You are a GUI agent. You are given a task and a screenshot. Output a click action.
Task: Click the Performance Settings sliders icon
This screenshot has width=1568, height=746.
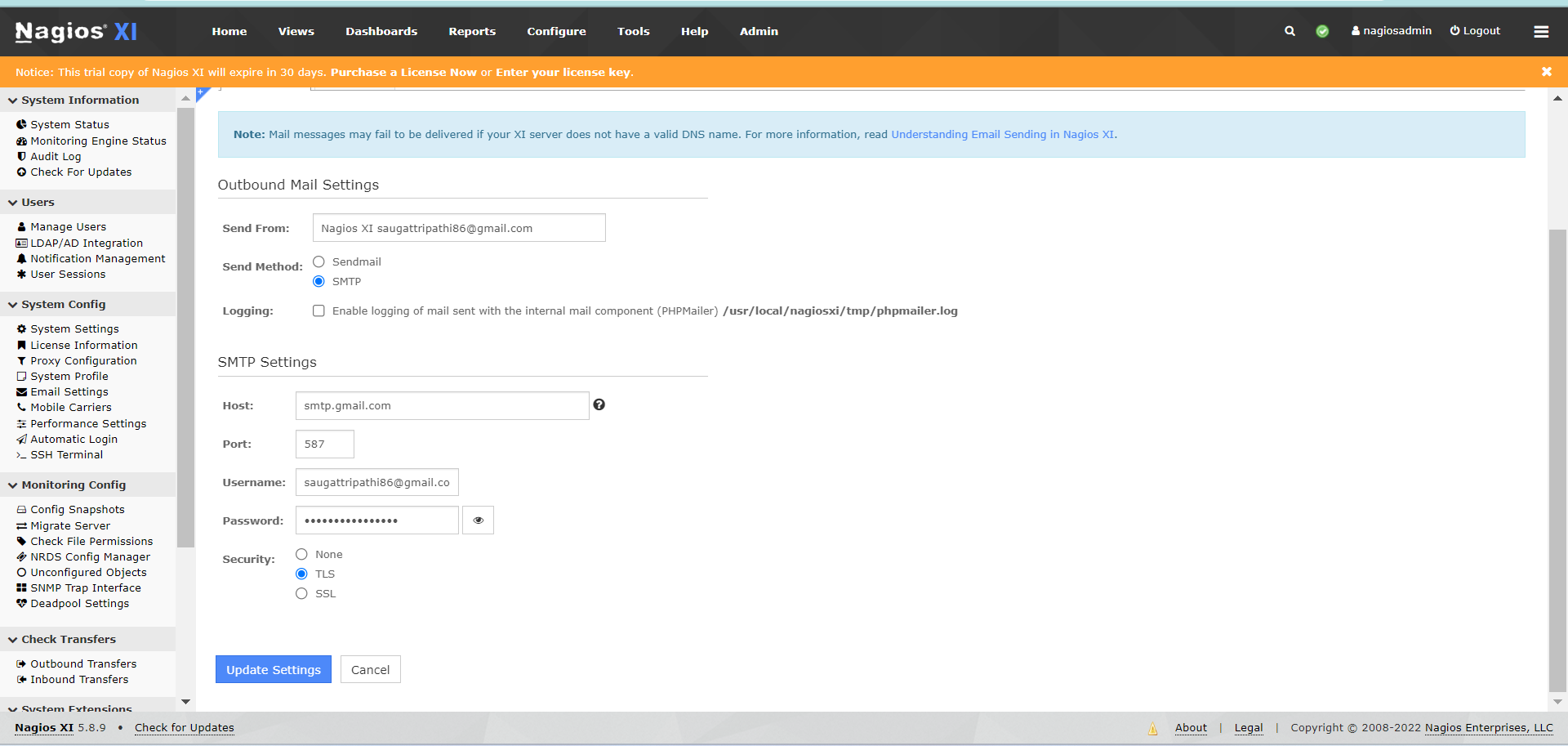pyautogui.click(x=21, y=423)
